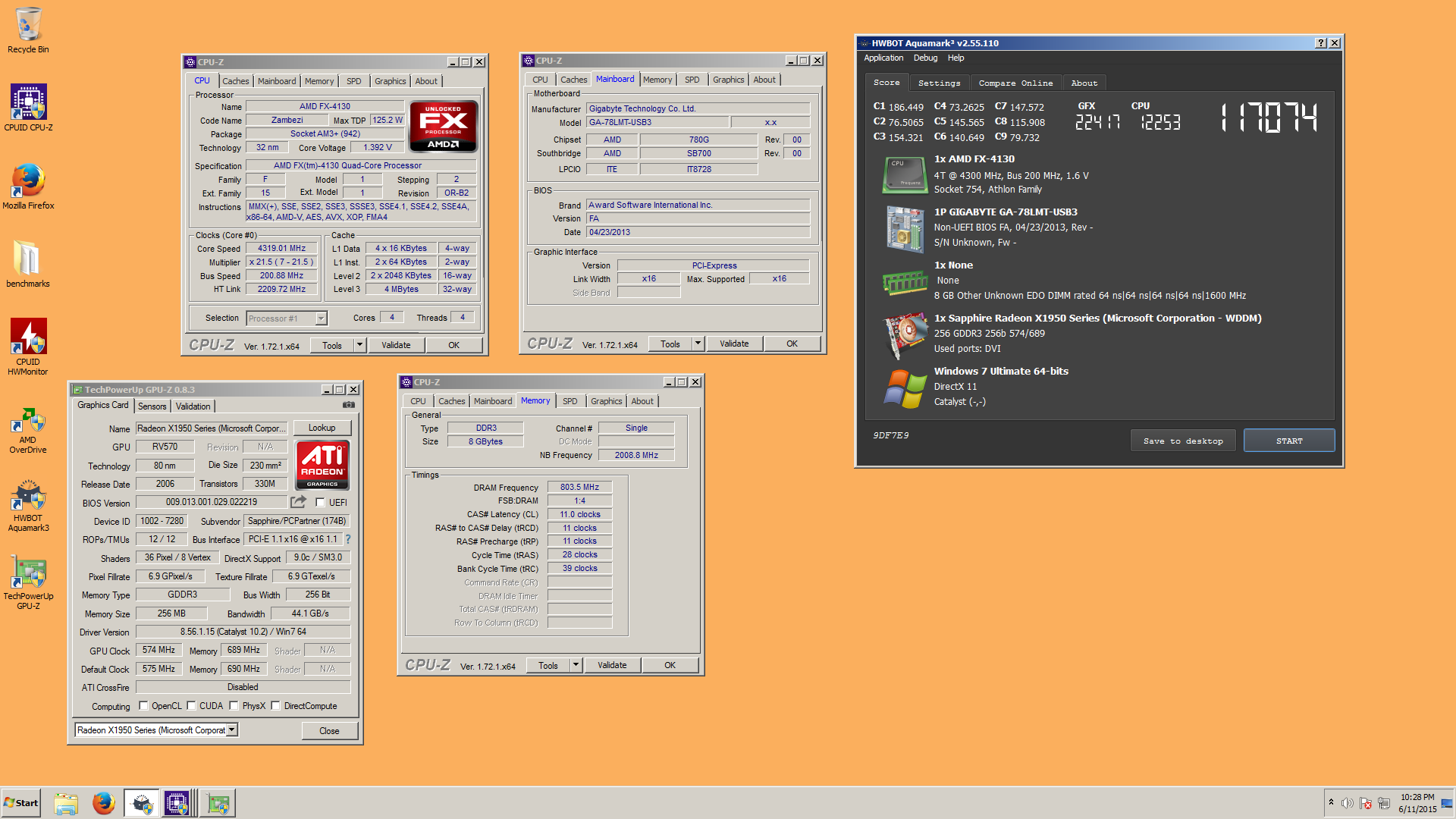Open the GPU selection dropdown in GPU-Z
Viewport: 1456px width, 819px height.
pyautogui.click(x=232, y=730)
